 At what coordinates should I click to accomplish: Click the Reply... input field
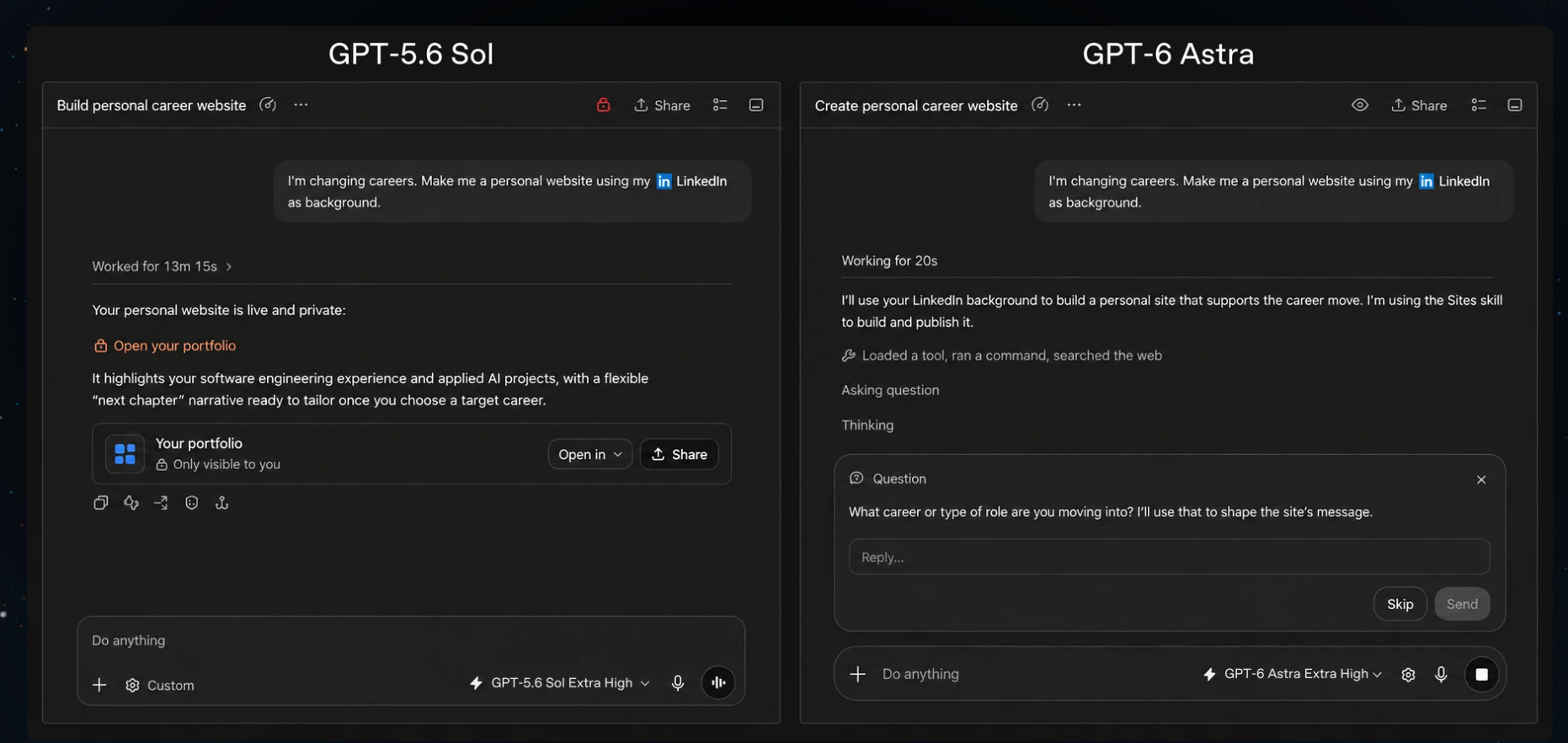tap(1169, 557)
